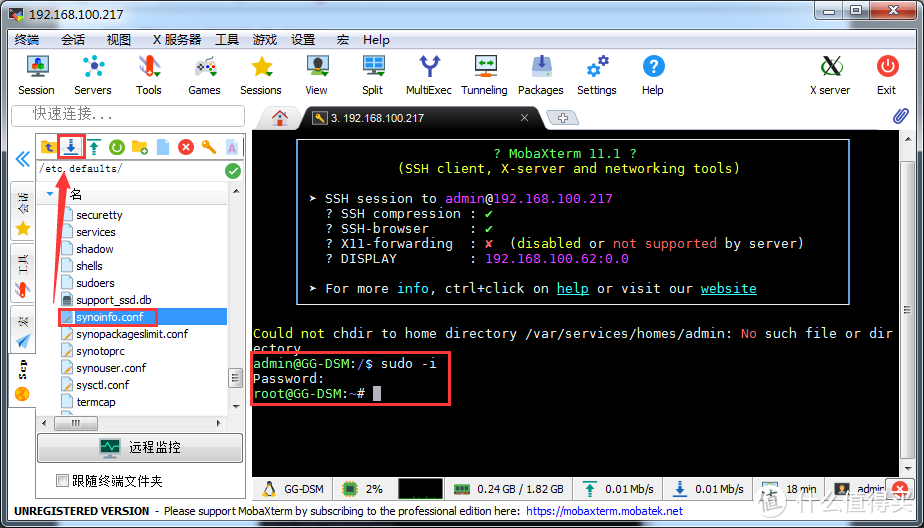Open the X 服务器 menu
The width and height of the screenshot is (924, 528).
point(177,39)
